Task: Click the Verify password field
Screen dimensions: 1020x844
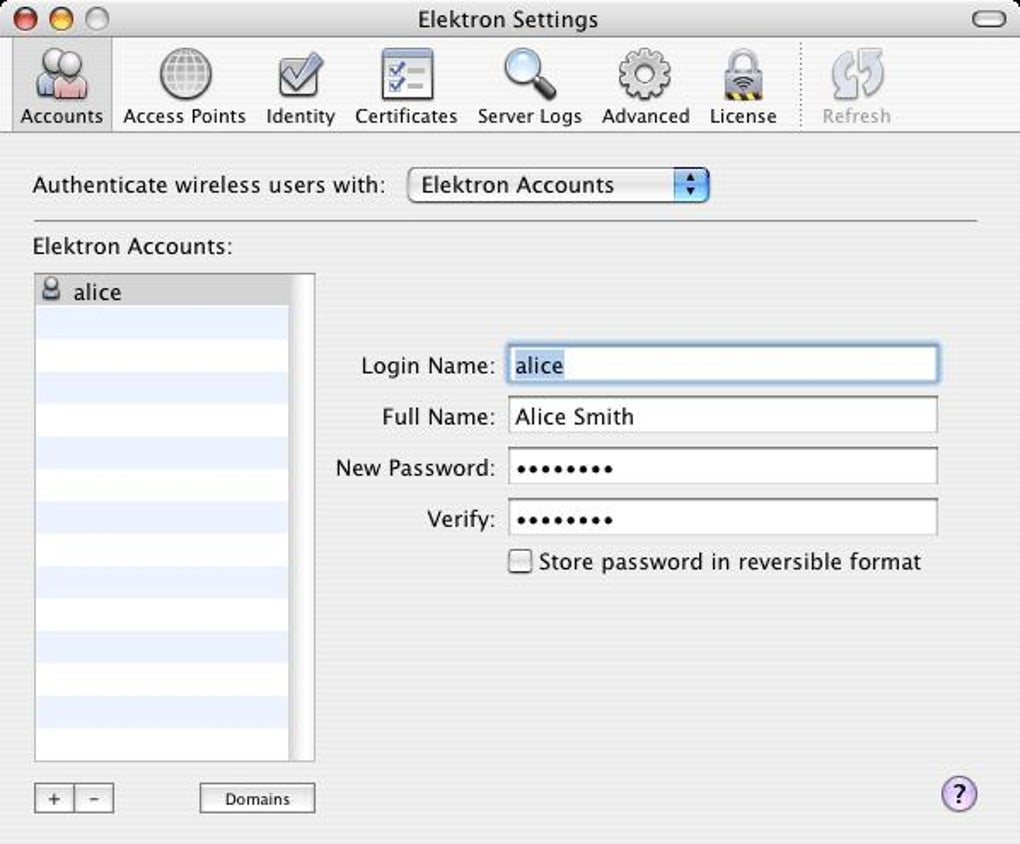Action: (722, 517)
